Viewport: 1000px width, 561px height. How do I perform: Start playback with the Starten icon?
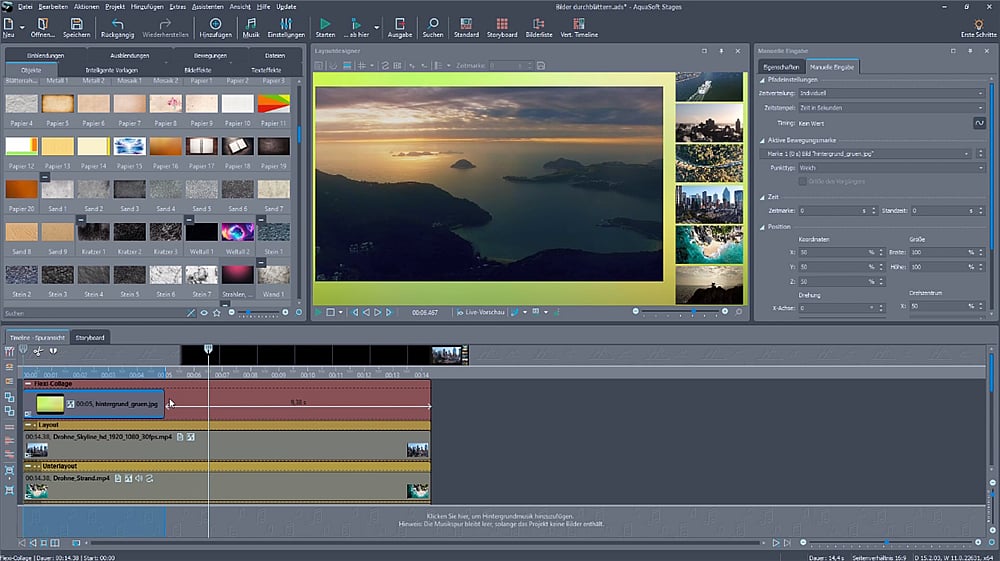pyautogui.click(x=325, y=24)
